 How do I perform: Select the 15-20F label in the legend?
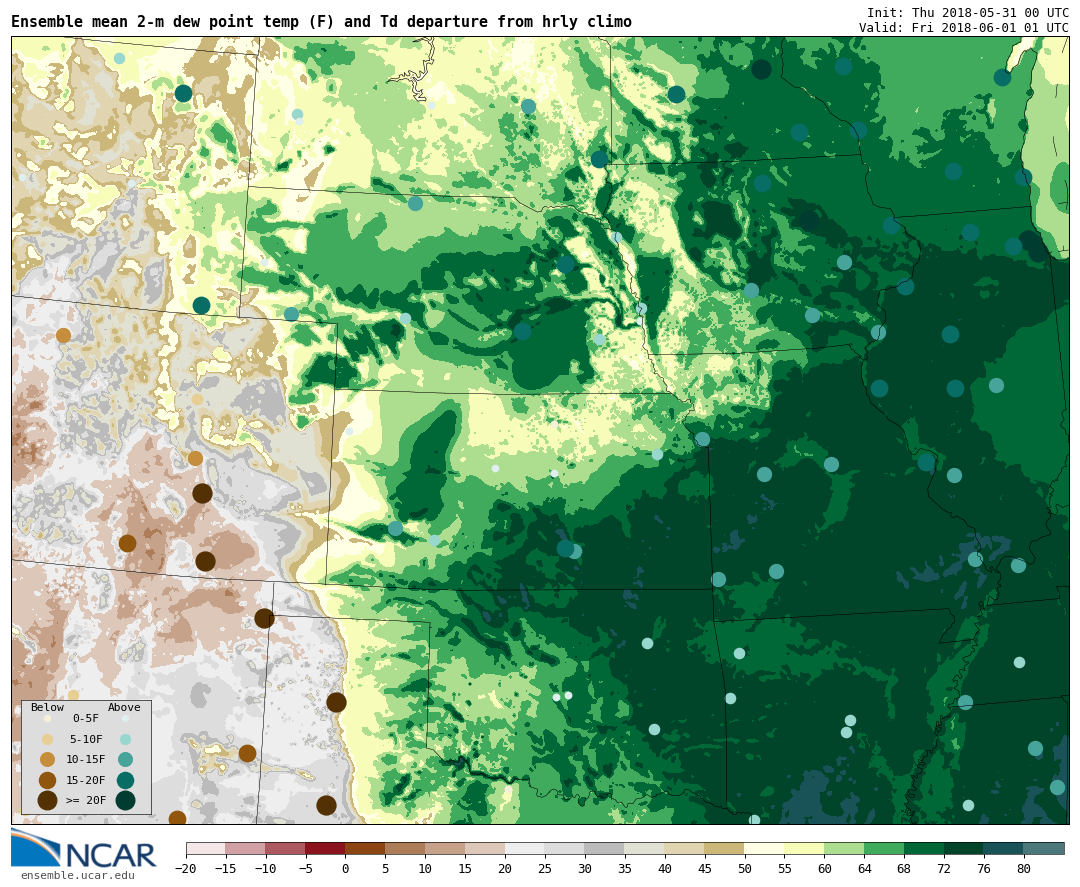tap(86, 780)
